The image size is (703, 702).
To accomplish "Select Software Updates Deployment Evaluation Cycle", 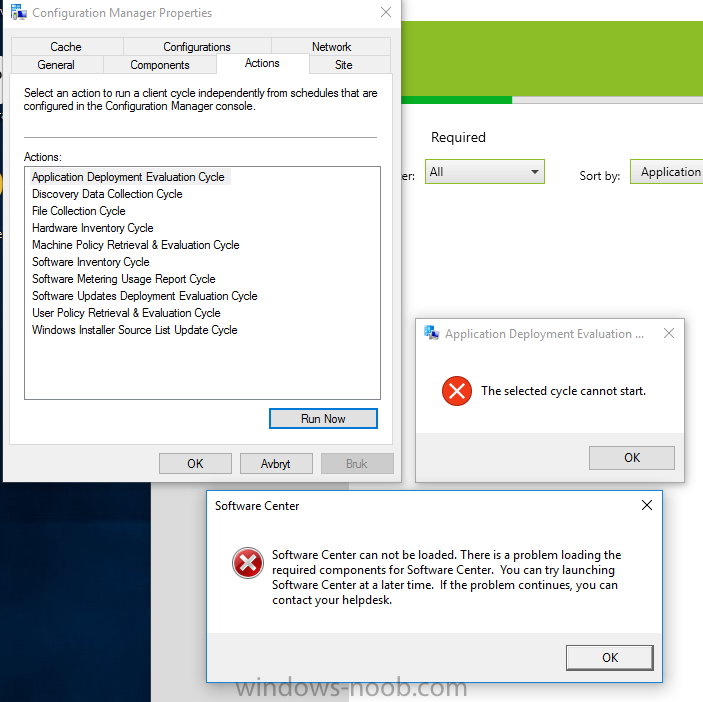I will pos(144,296).
